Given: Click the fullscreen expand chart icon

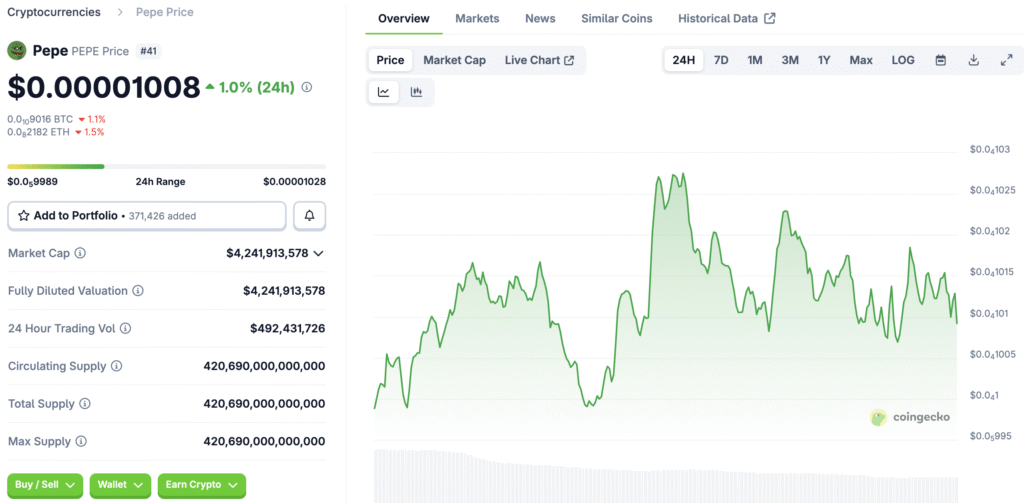Looking at the screenshot, I should pyautogui.click(x=1006, y=60).
